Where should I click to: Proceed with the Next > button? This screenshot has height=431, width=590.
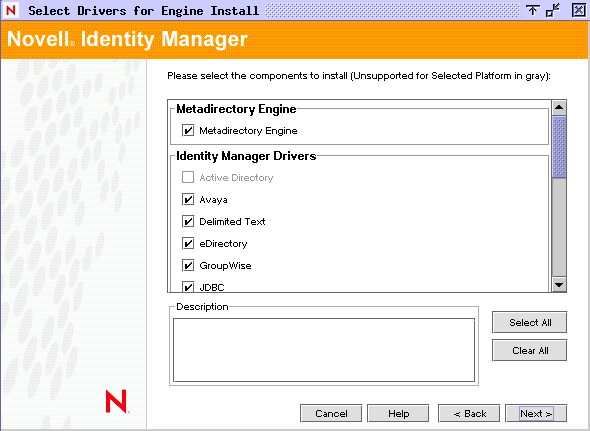536,414
